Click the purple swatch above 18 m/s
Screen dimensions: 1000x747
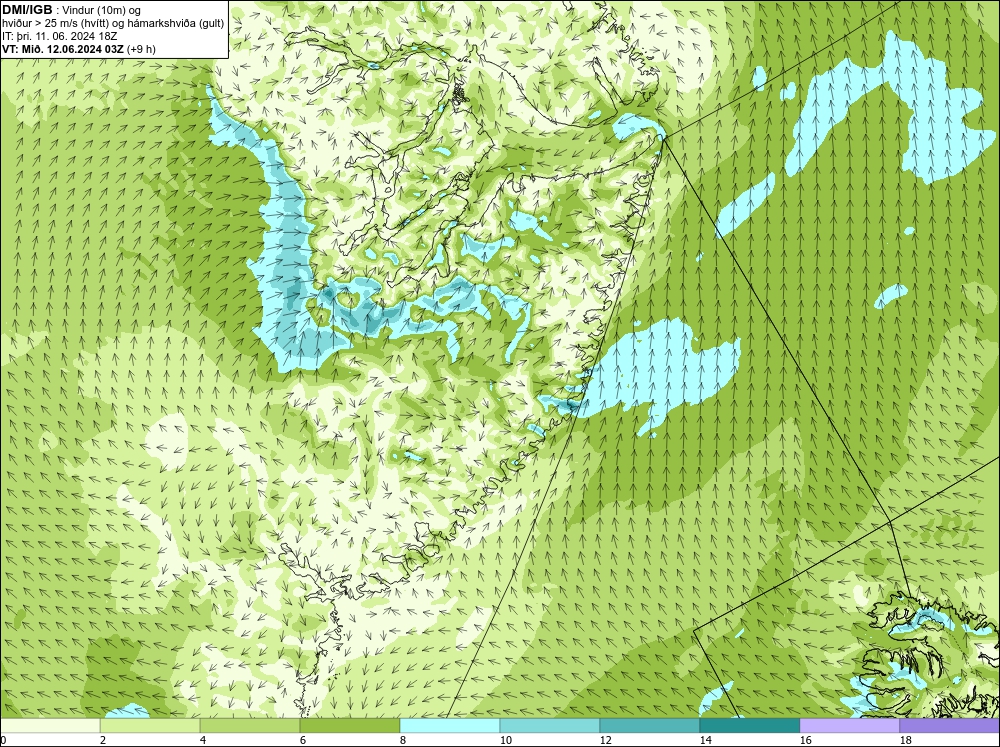pos(949,726)
